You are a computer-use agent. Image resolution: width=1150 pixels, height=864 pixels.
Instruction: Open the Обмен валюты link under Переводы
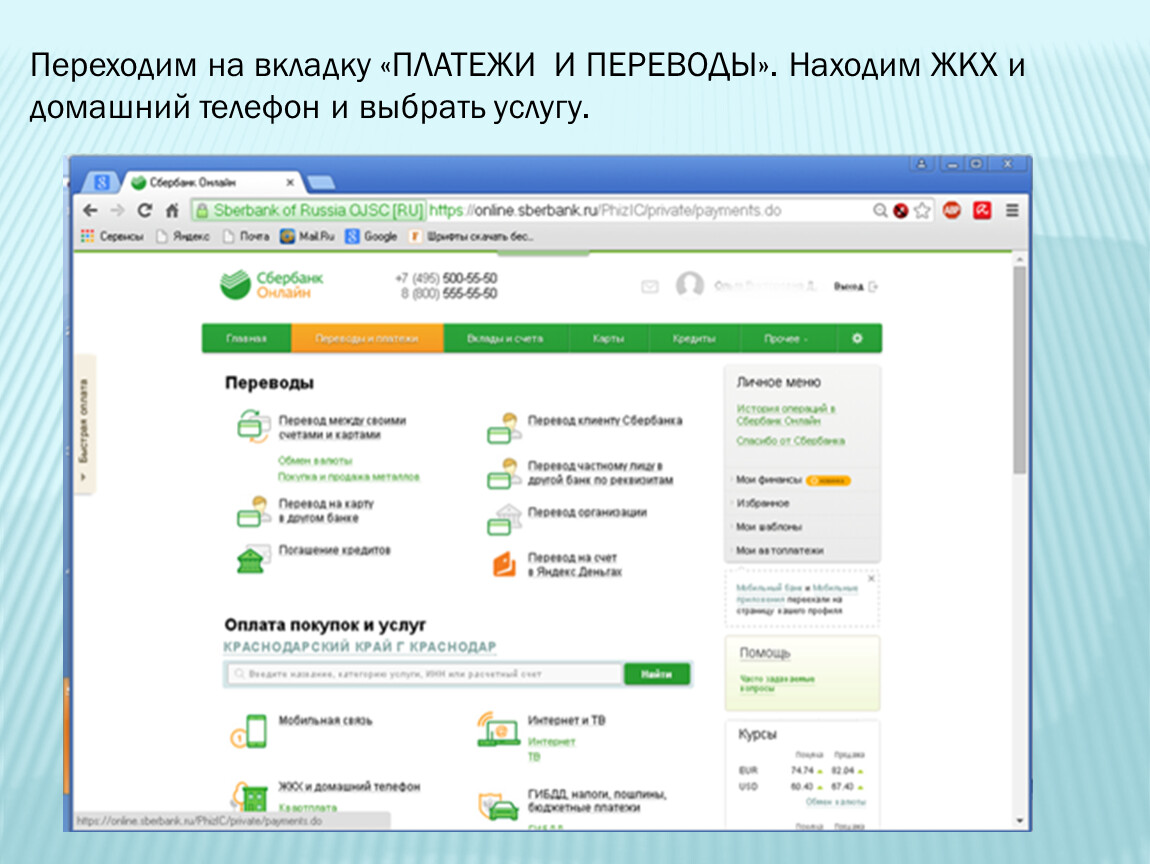tap(315, 461)
